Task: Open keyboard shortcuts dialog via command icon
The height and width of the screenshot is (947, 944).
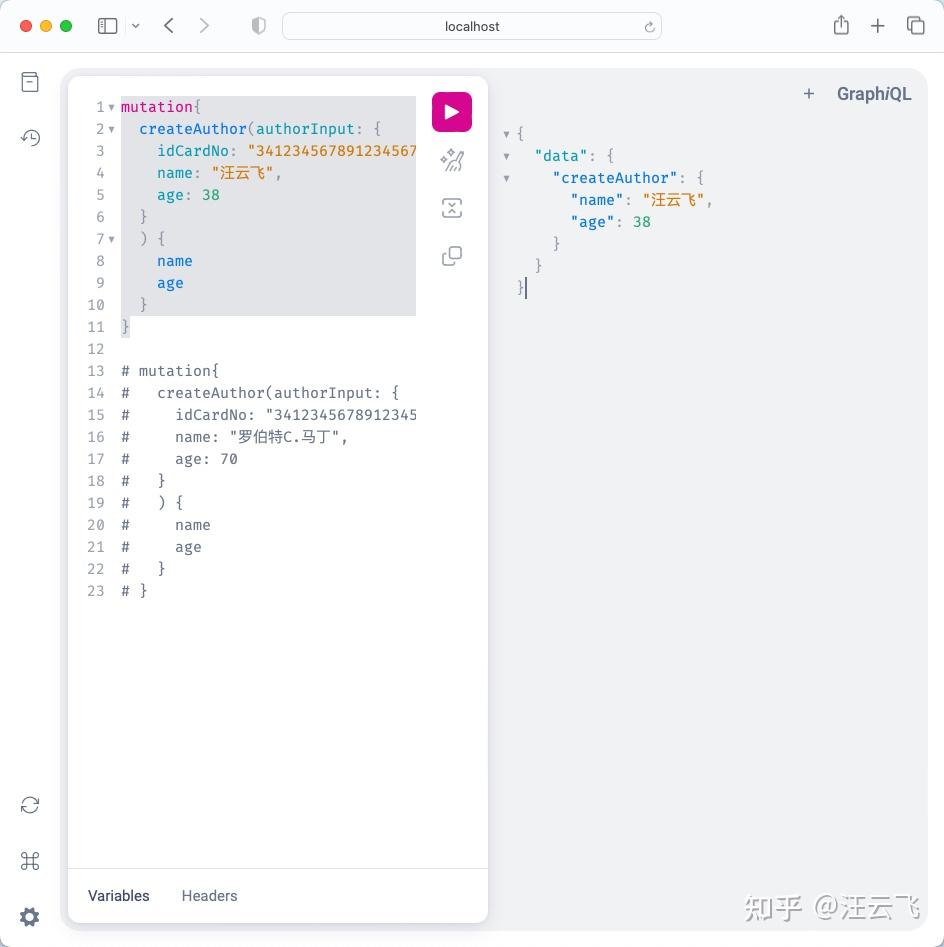Action: (x=29, y=861)
